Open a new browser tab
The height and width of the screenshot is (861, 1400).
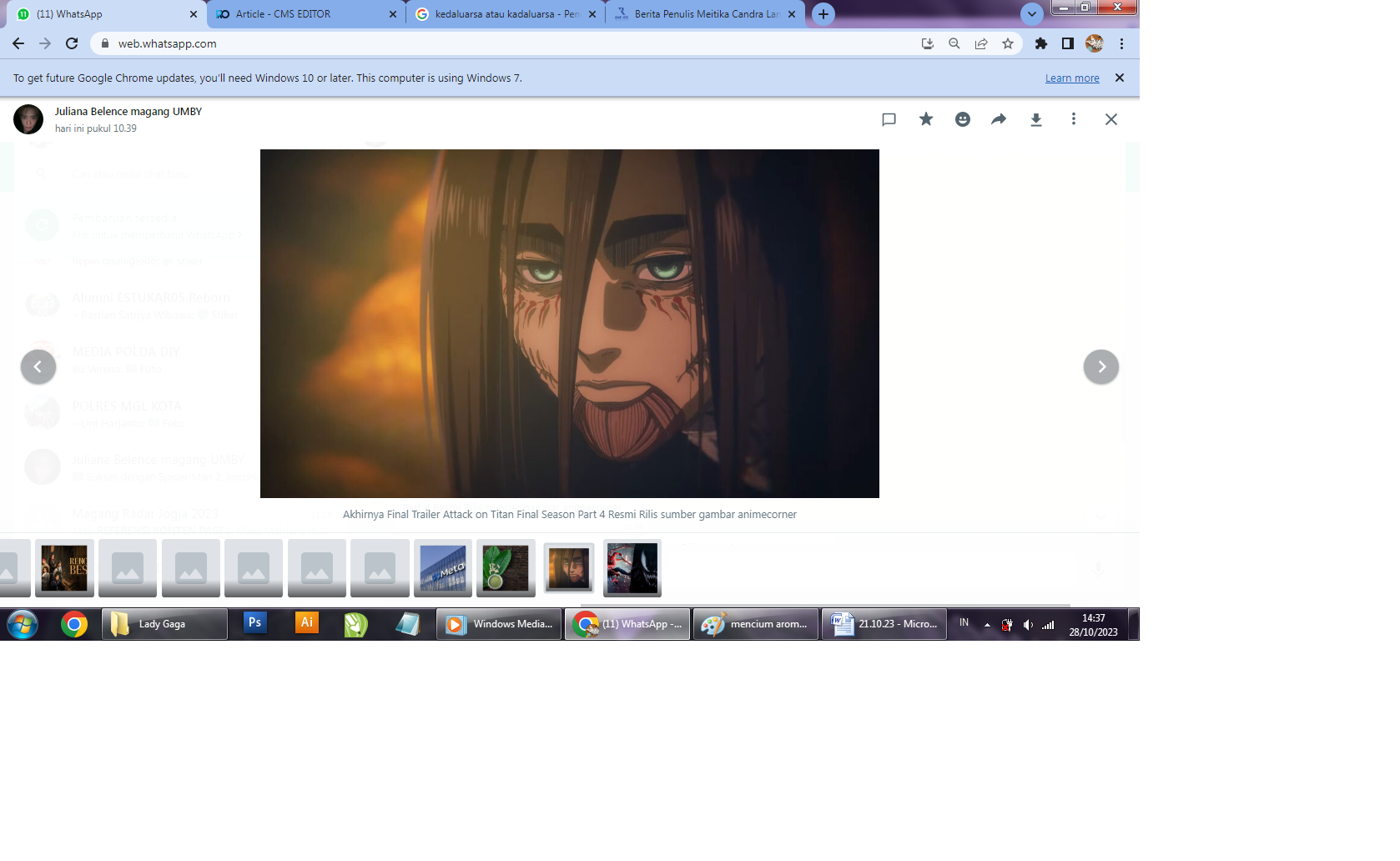point(823,14)
